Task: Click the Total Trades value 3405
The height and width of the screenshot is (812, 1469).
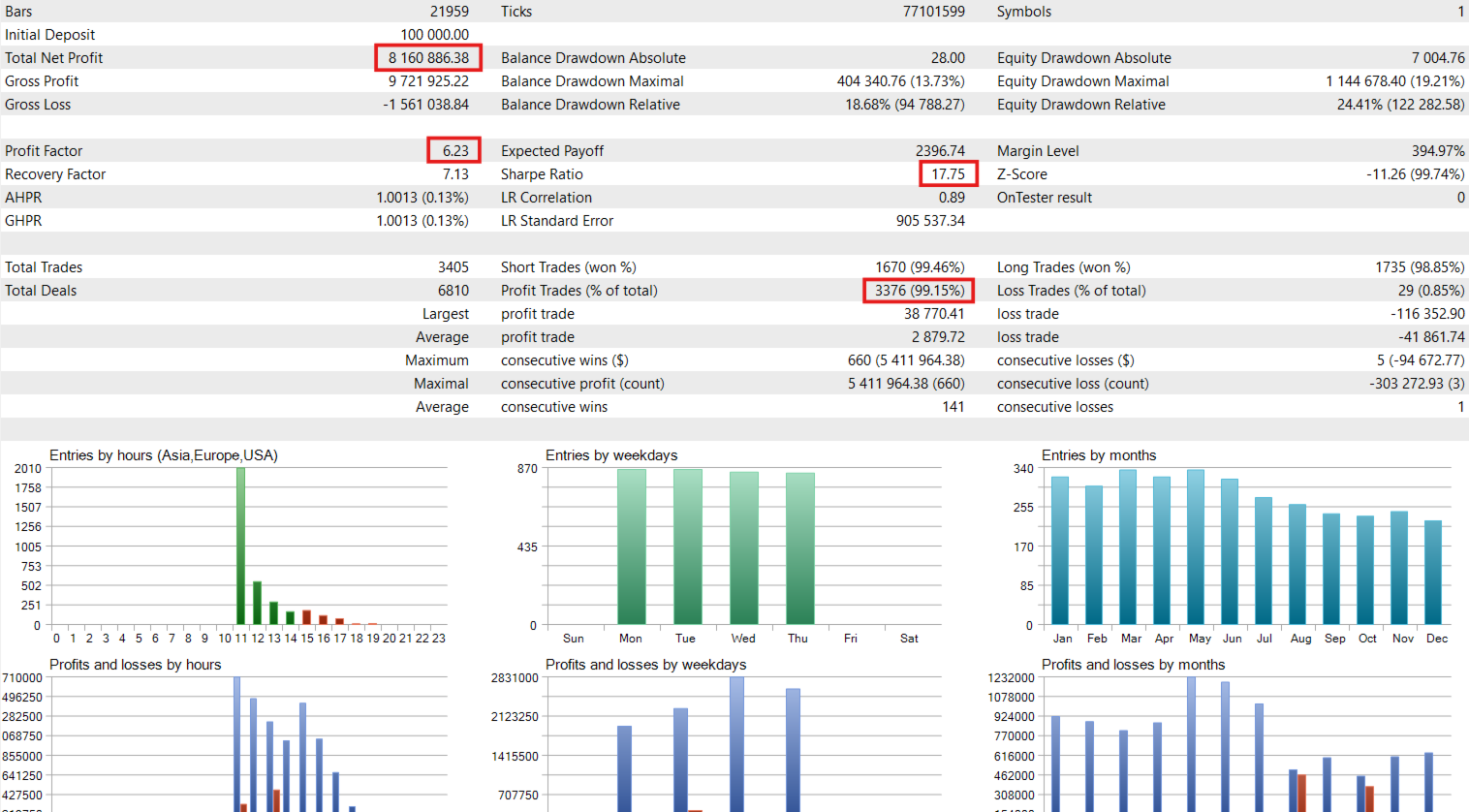Action: coord(453,267)
